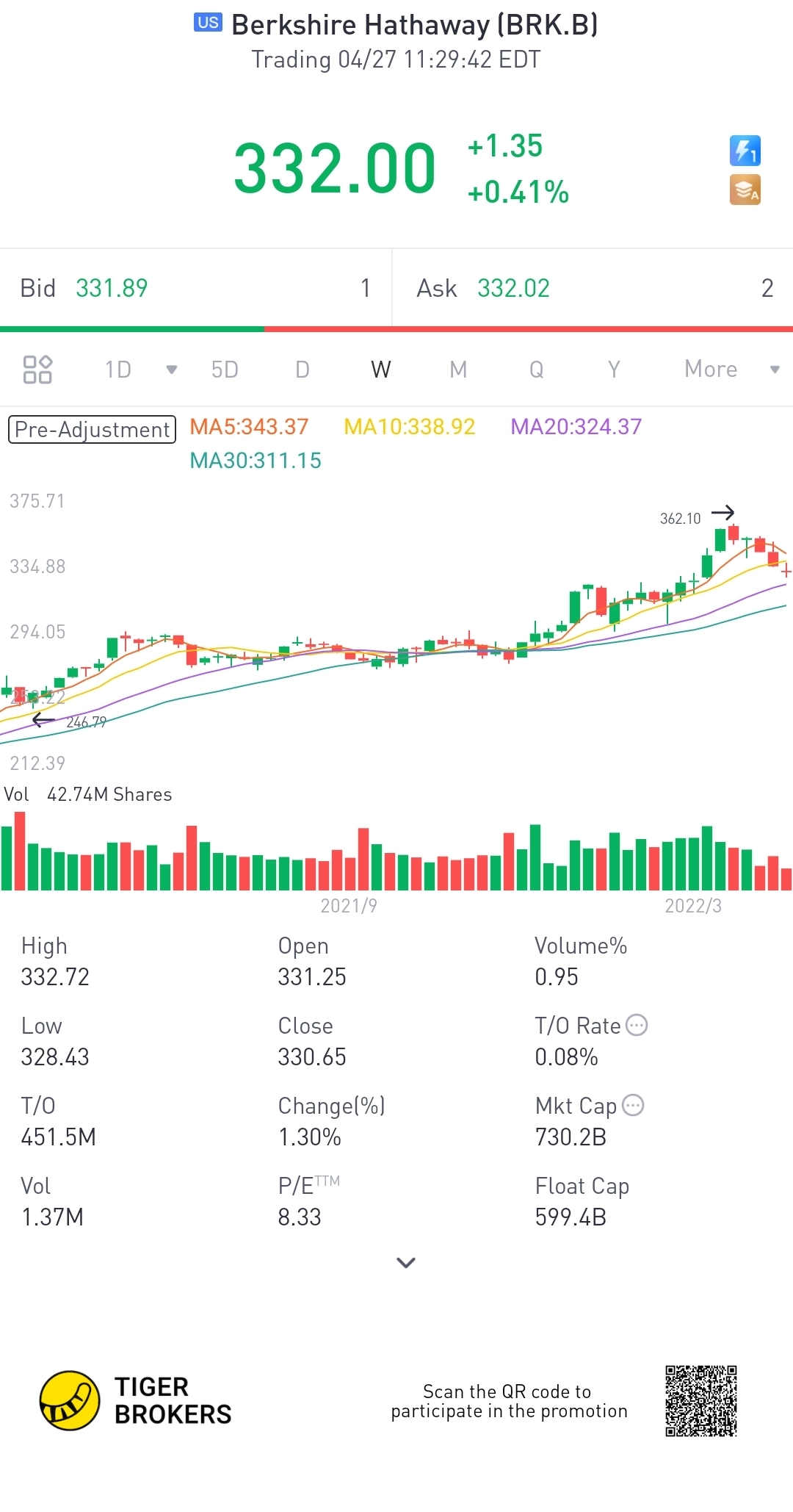The width and height of the screenshot is (793, 1512).
Task: Tap the Mkt Cap info icon
Action: pyautogui.click(x=633, y=1105)
